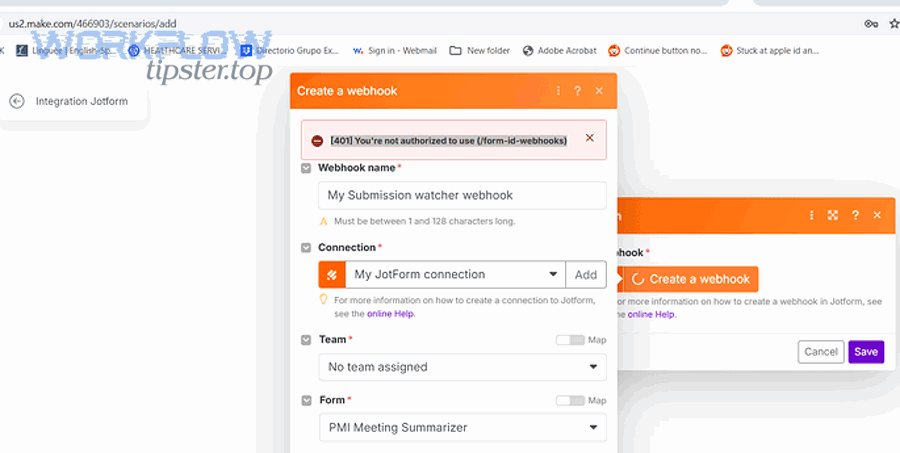Open the Stuck at apple id an... bookmark

[x=770, y=51]
